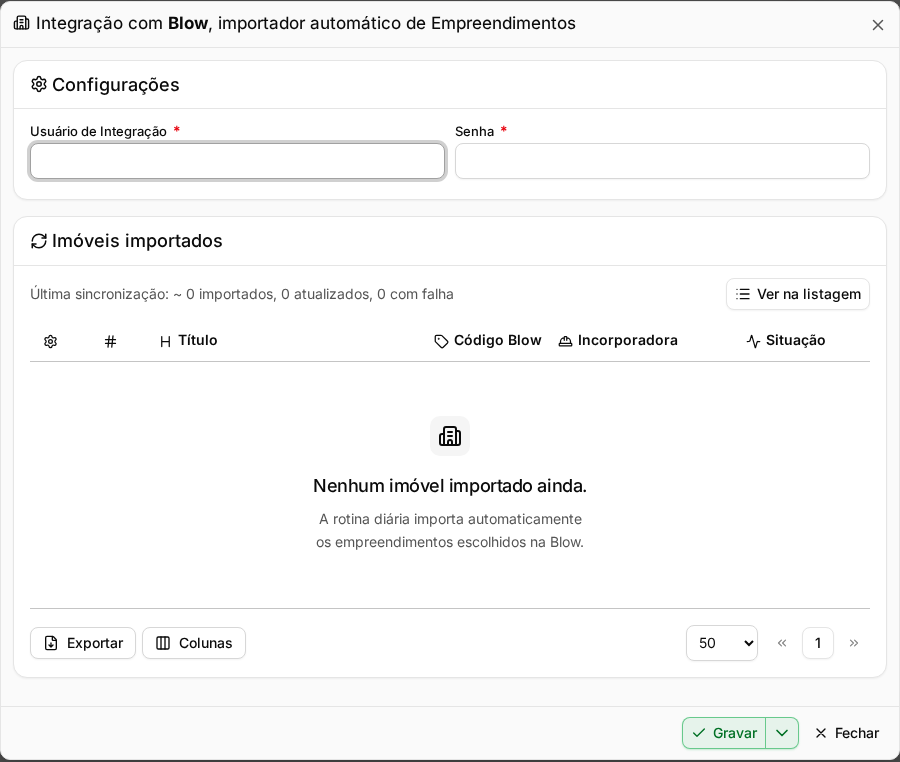This screenshot has width=900, height=762.
Task: Click the gear column header icon in table
Action: (x=51, y=341)
